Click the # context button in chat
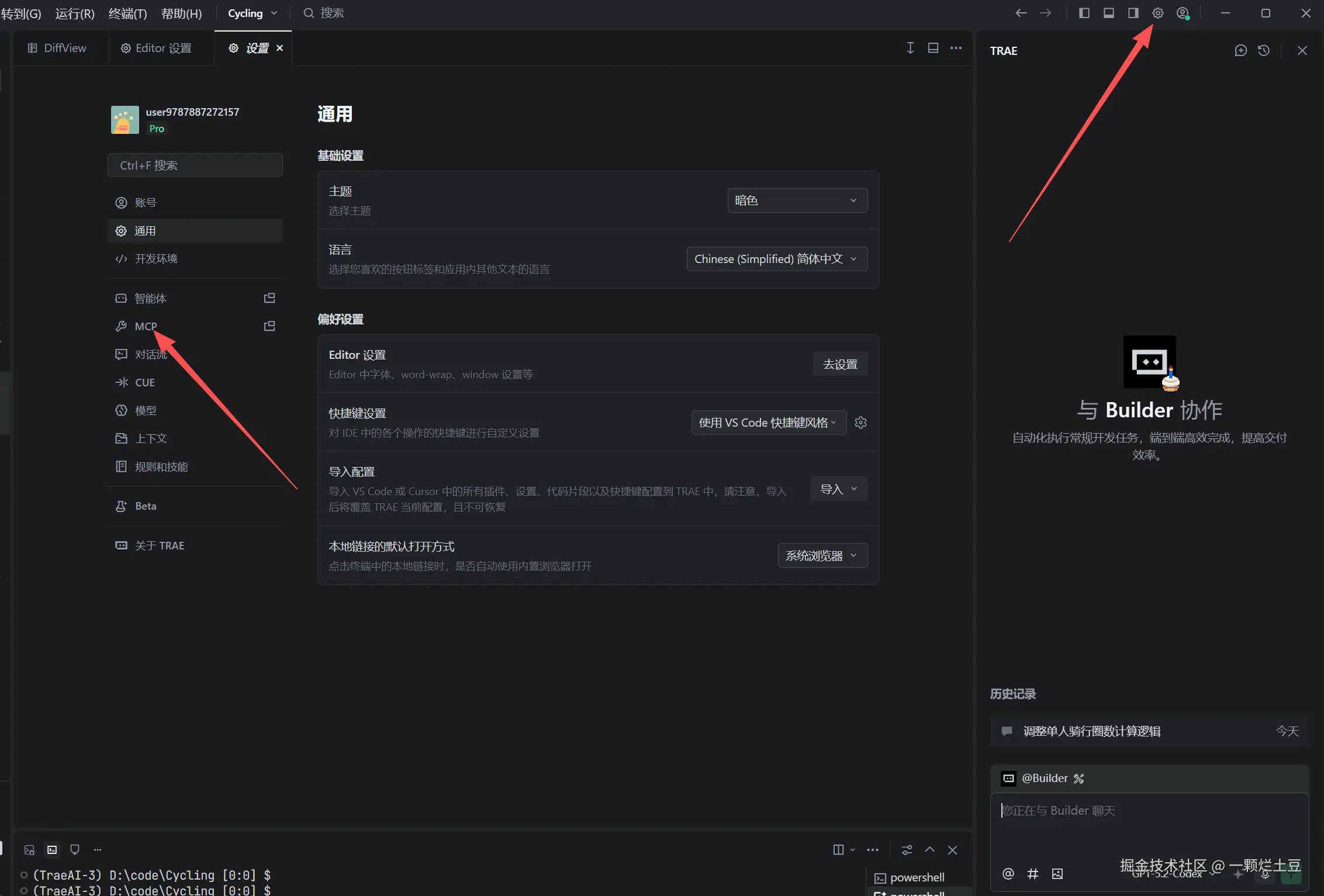Screen dimensions: 1324x896 pyautogui.click(x=1033, y=874)
